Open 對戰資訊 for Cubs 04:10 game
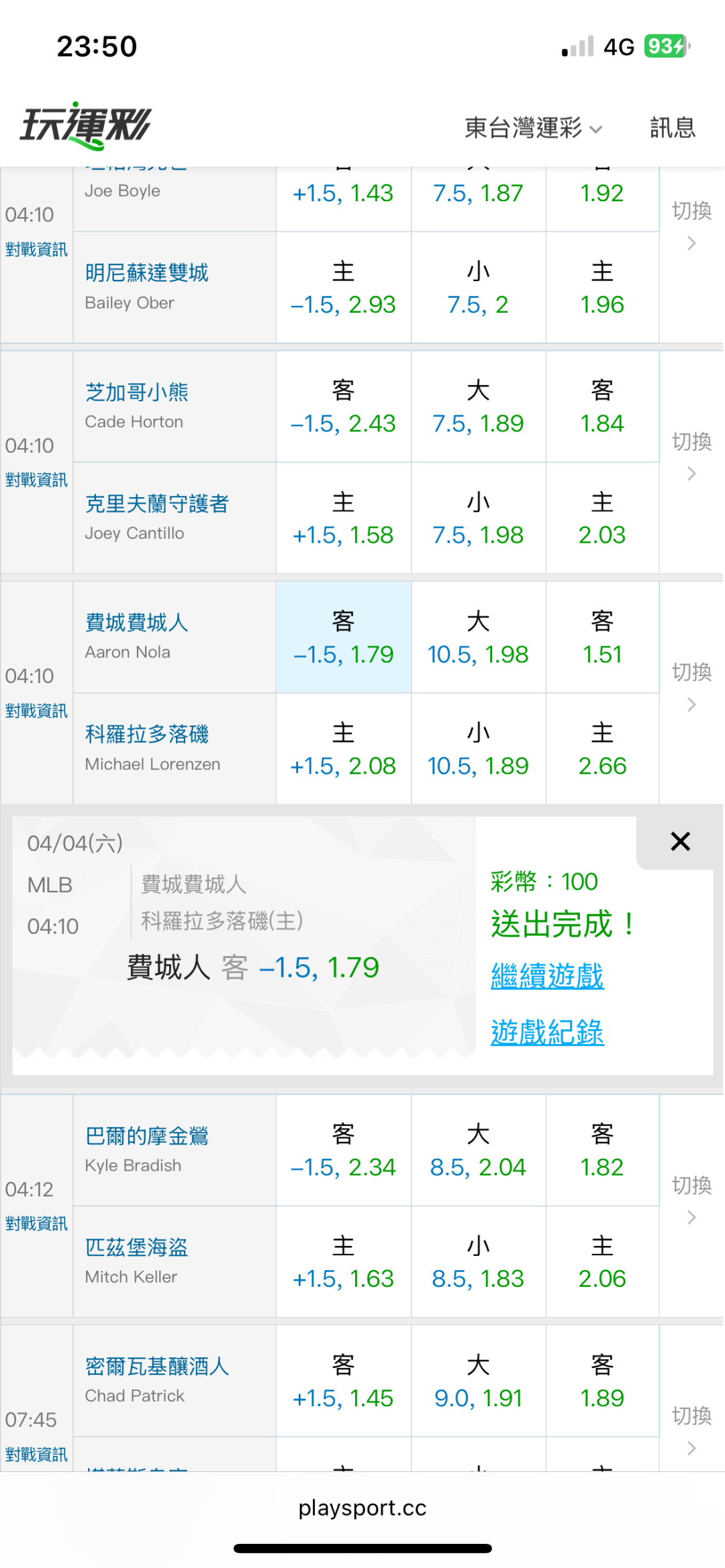Screen dimensions: 725x1568 pos(36,480)
